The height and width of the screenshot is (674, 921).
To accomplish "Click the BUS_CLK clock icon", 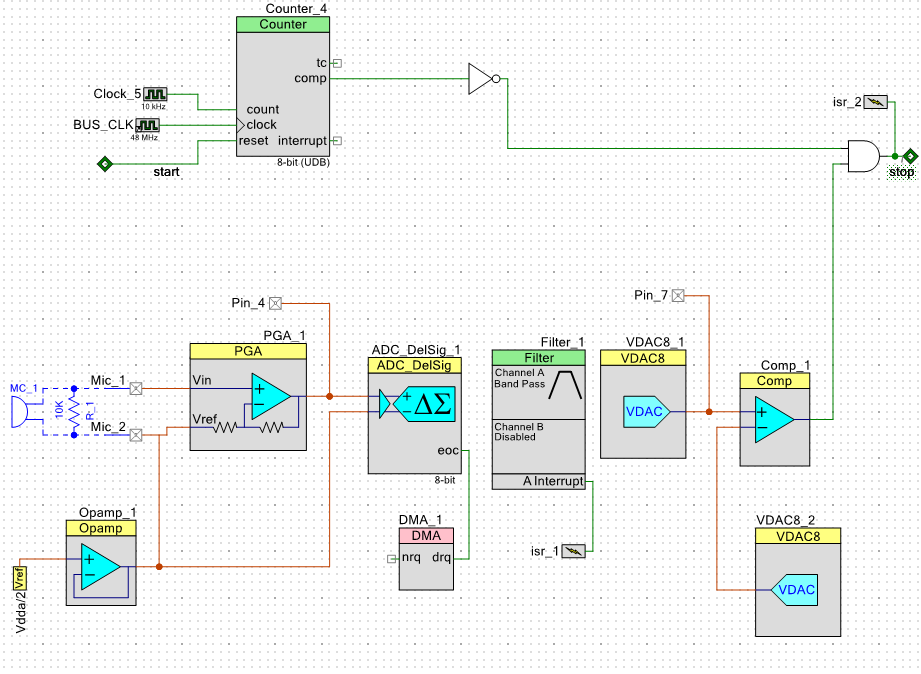I will point(147,125).
